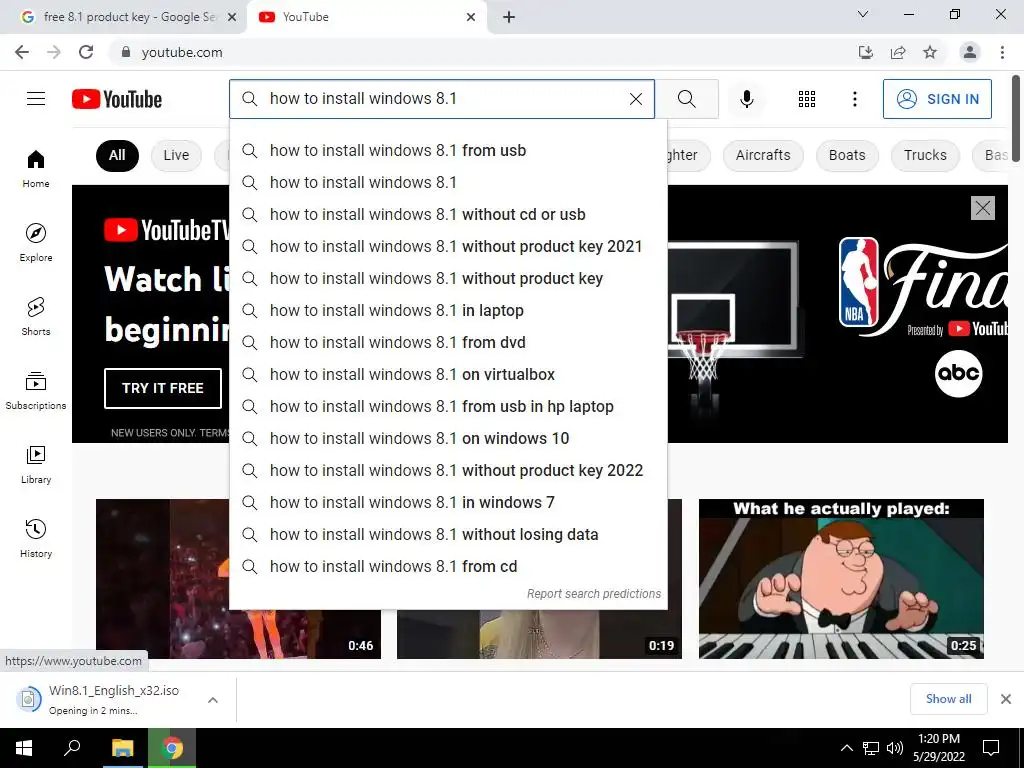This screenshot has height=768, width=1024.
Task: Bookmark this page with star icon
Action: [930, 52]
